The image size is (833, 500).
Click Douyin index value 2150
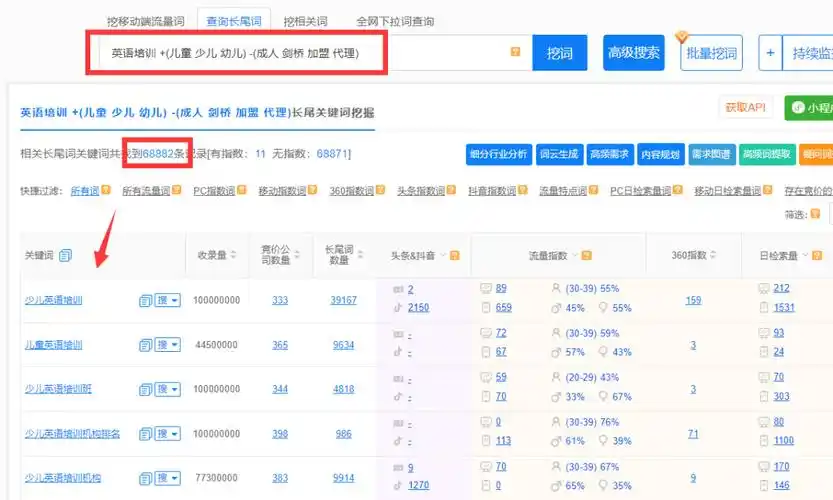click(x=418, y=308)
